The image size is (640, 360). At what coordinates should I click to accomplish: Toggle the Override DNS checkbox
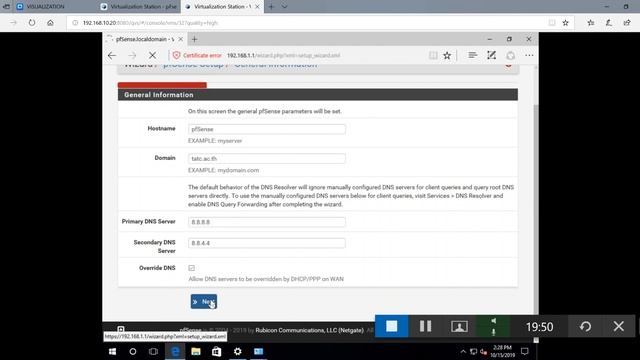pyautogui.click(x=191, y=268)
